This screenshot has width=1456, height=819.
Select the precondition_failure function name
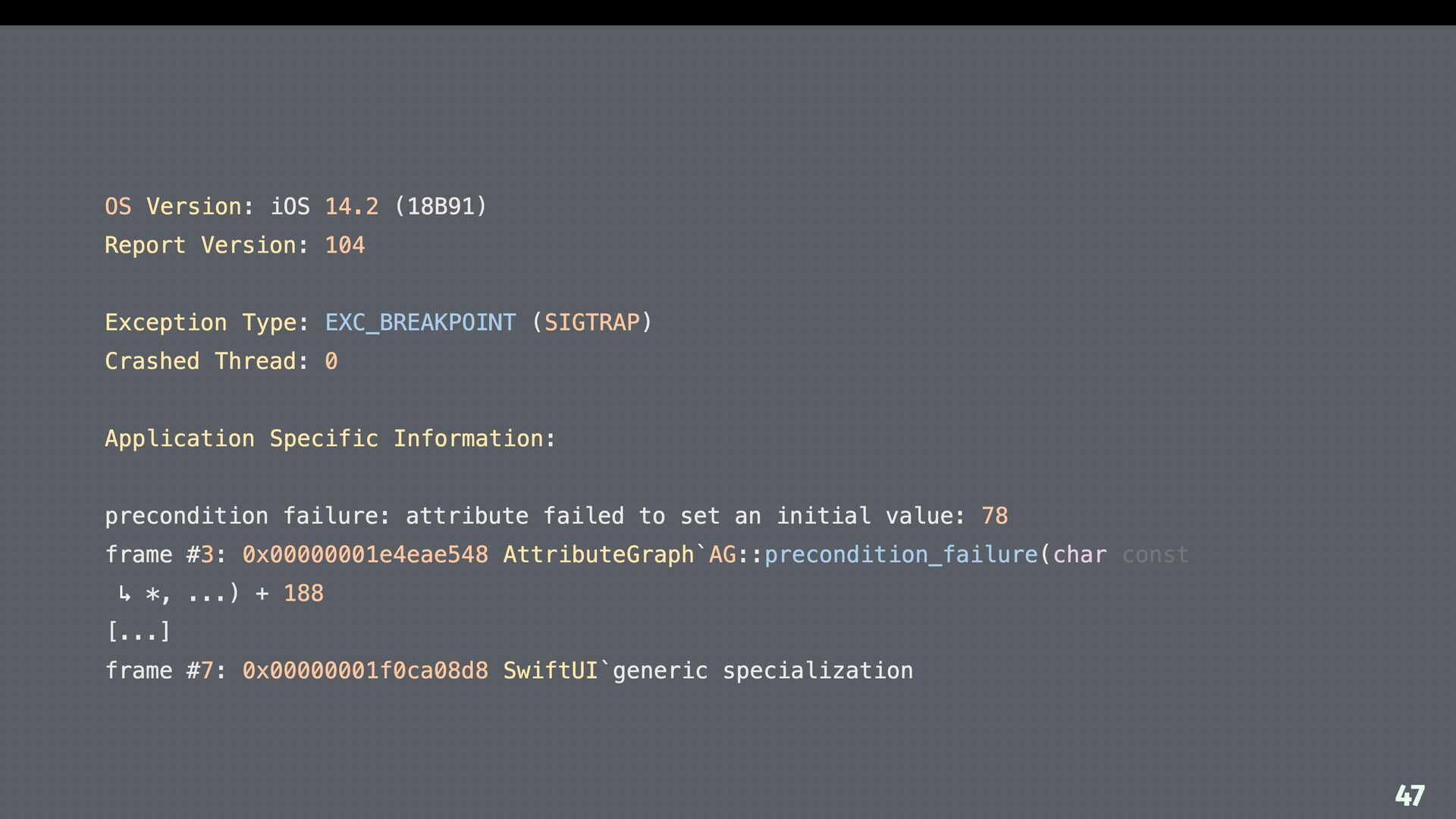click(x=901, y=555)
